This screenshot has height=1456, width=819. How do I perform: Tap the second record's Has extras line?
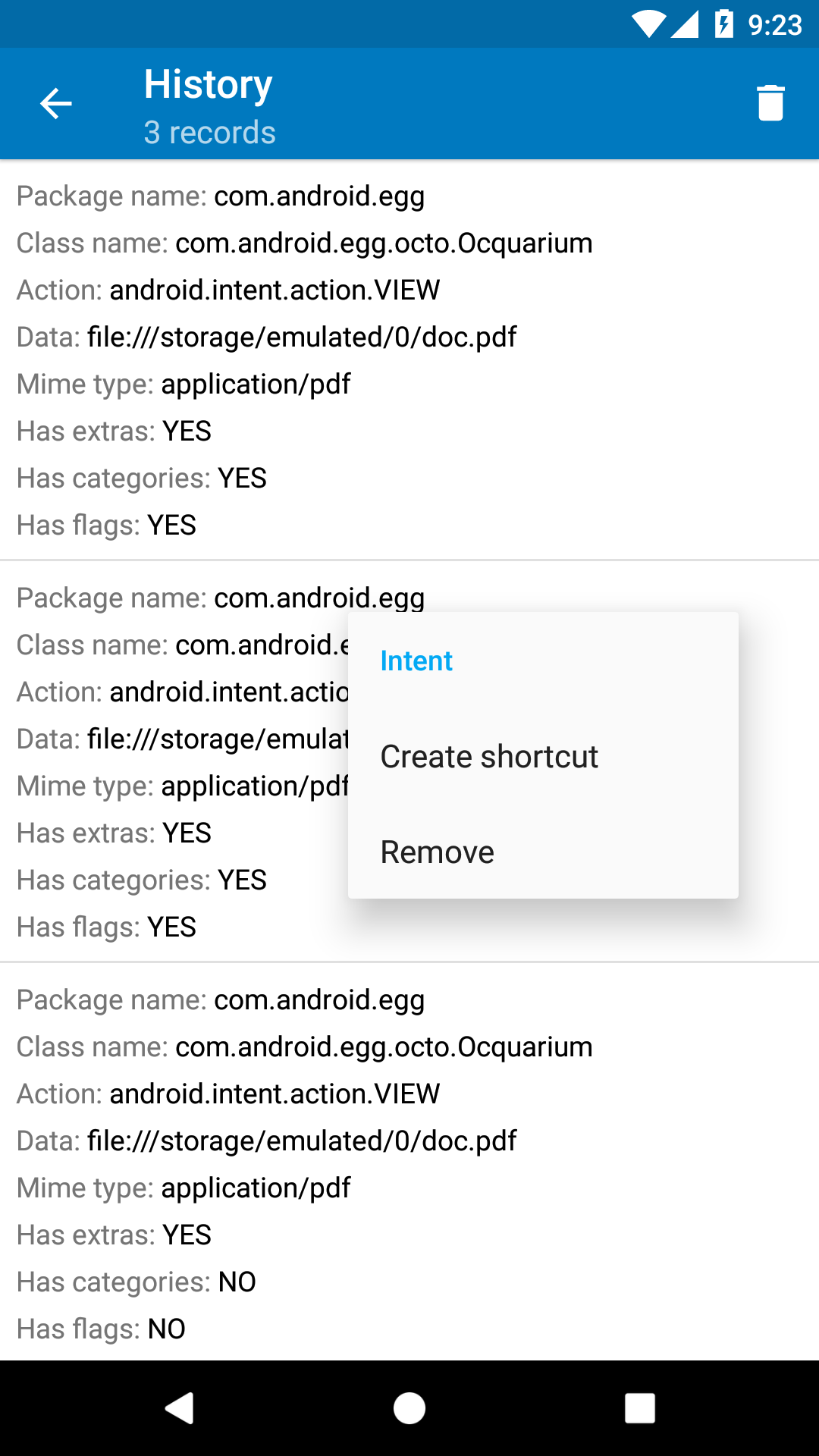114,833
